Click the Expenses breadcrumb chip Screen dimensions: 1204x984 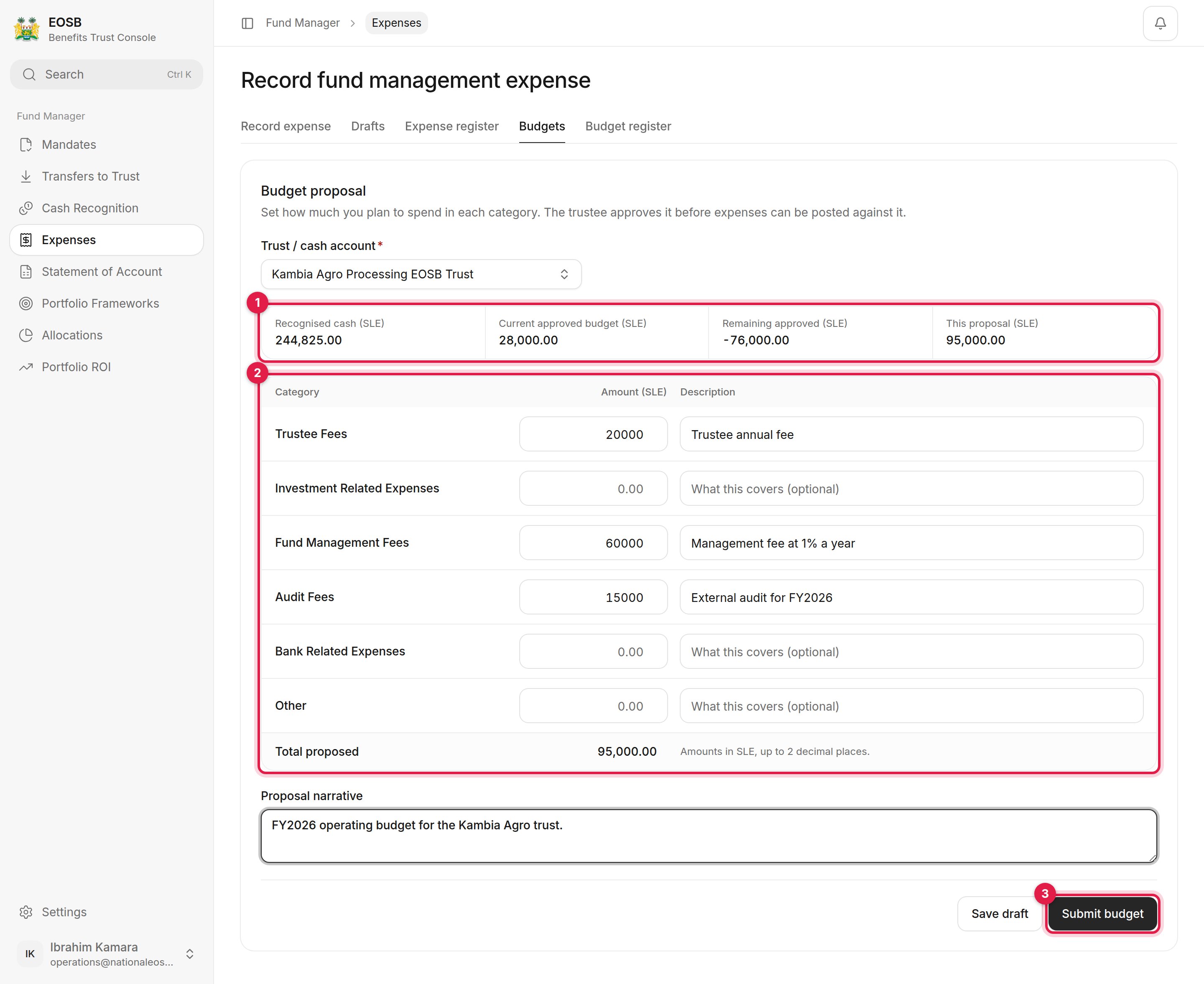(x=396, y=23)
